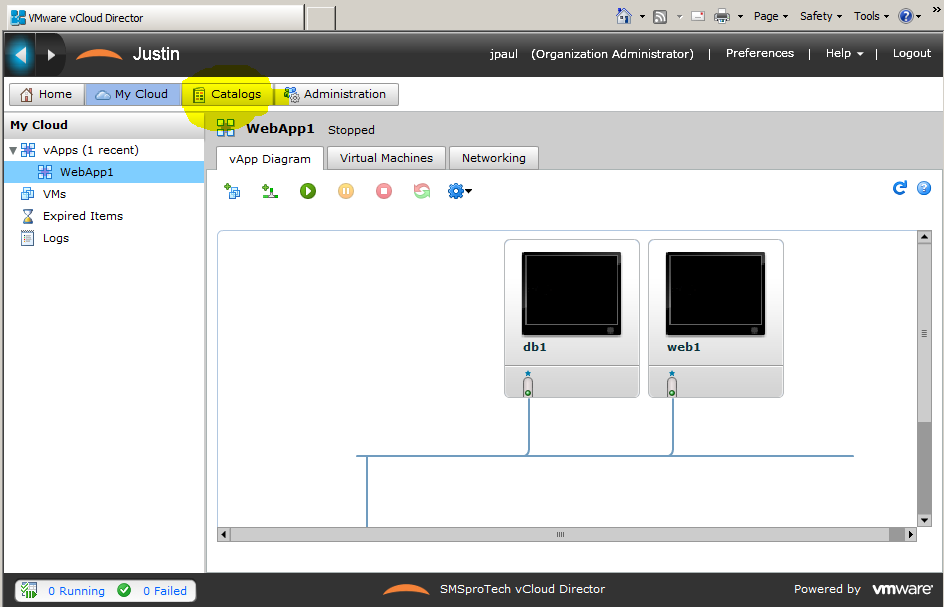Screen dimensions: 944x607
Task: Open the blue help question mark icon
Action: pos(924,188)
